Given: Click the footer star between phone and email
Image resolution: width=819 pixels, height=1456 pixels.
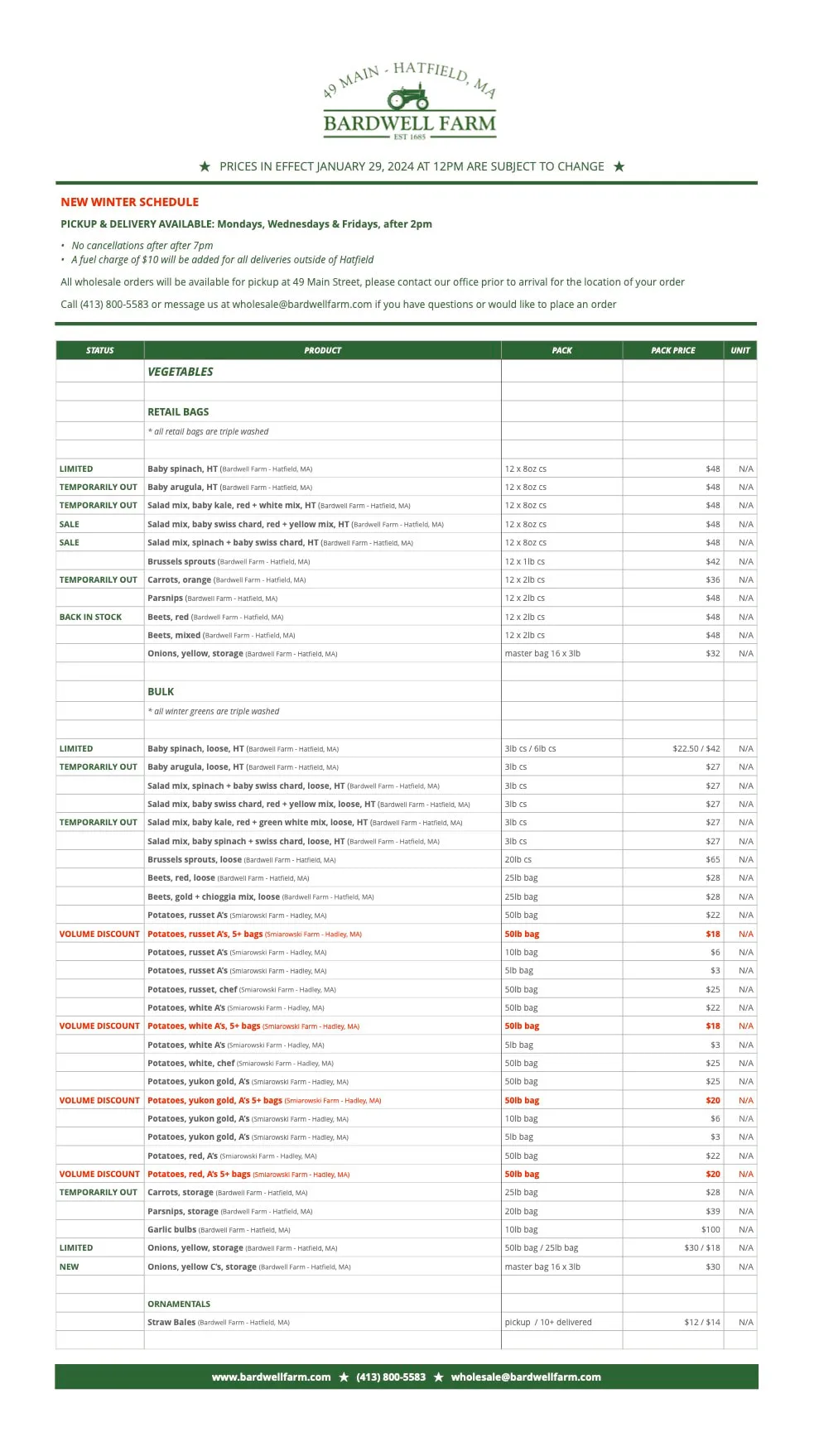Looking at the screenshot, I should [438, 1377].
